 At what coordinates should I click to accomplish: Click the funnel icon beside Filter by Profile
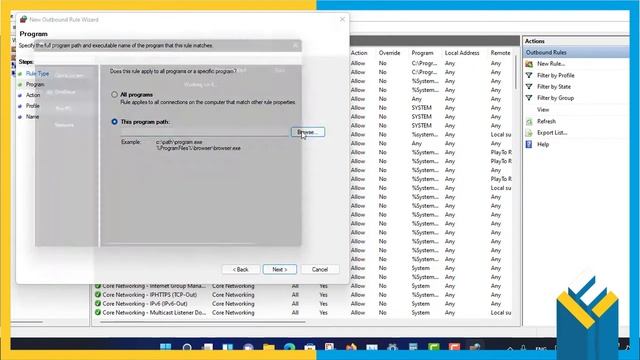[x=529, y=76]
